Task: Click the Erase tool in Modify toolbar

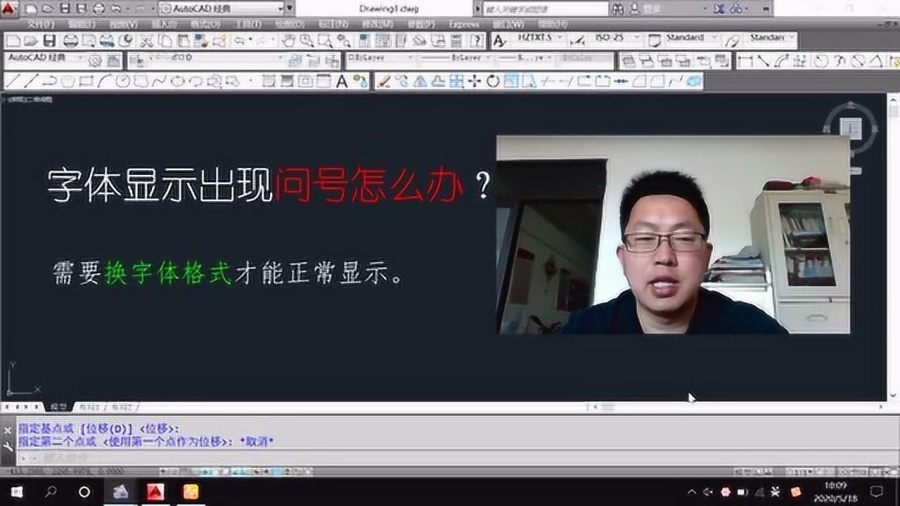Action: tap(384, 81)
